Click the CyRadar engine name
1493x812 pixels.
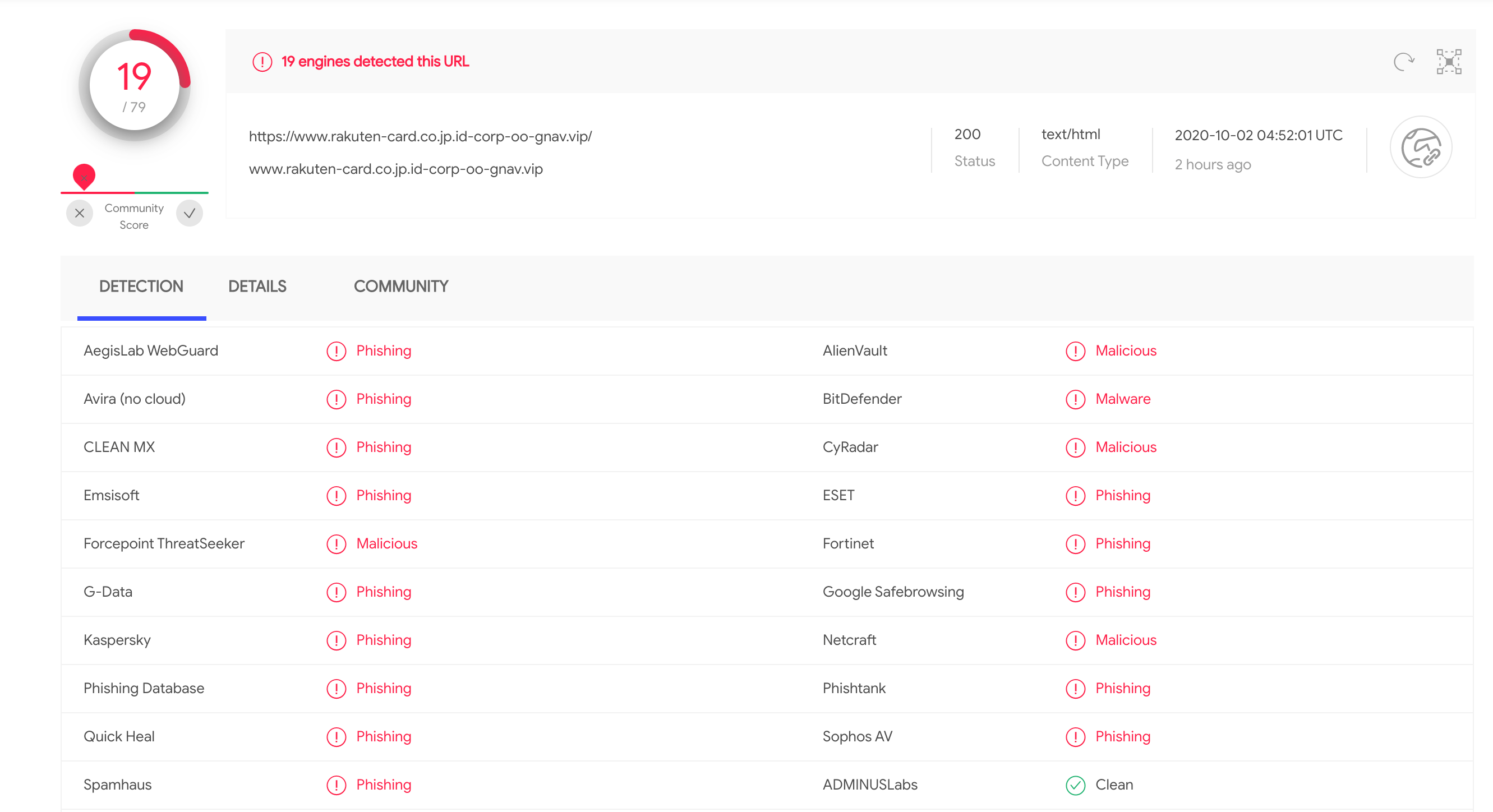tap(850, 447)
